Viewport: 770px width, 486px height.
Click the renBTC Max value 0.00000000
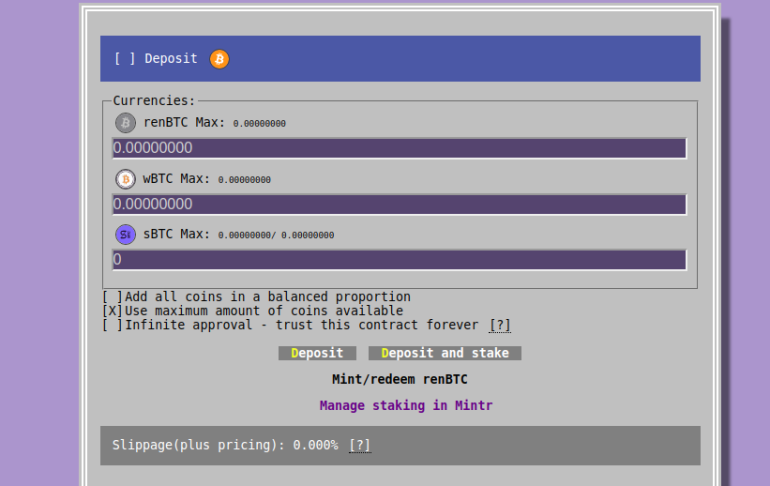point(260,124)
